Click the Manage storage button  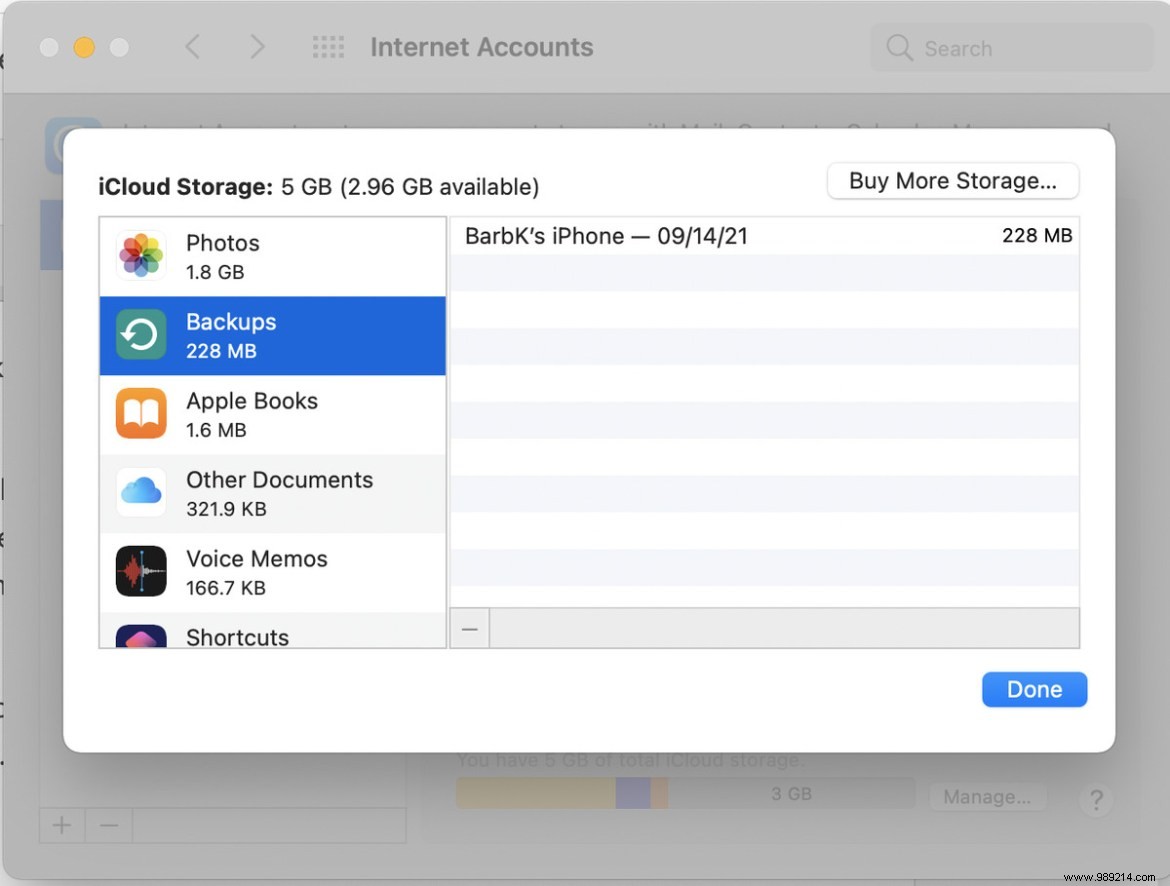986,796
